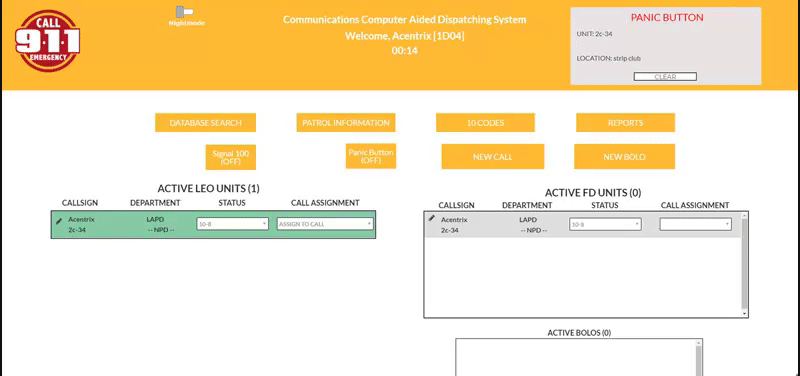The height and width of the screenshot is (376, 800).
Task: Toggle Signal 100 (OFF) button
Action: pos(231,157)
